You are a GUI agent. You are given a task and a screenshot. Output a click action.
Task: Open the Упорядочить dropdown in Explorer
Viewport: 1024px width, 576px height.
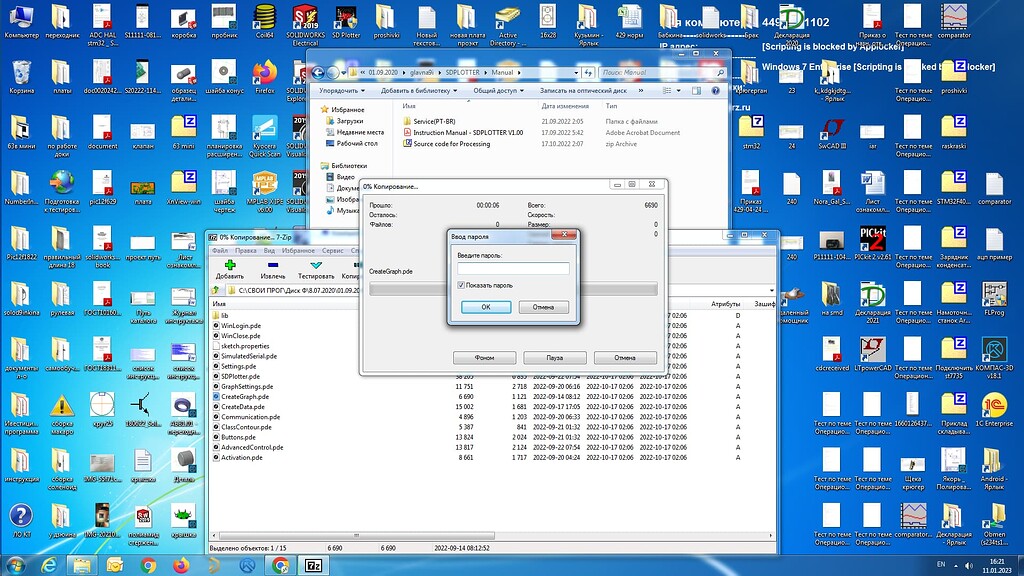point(344,90)
